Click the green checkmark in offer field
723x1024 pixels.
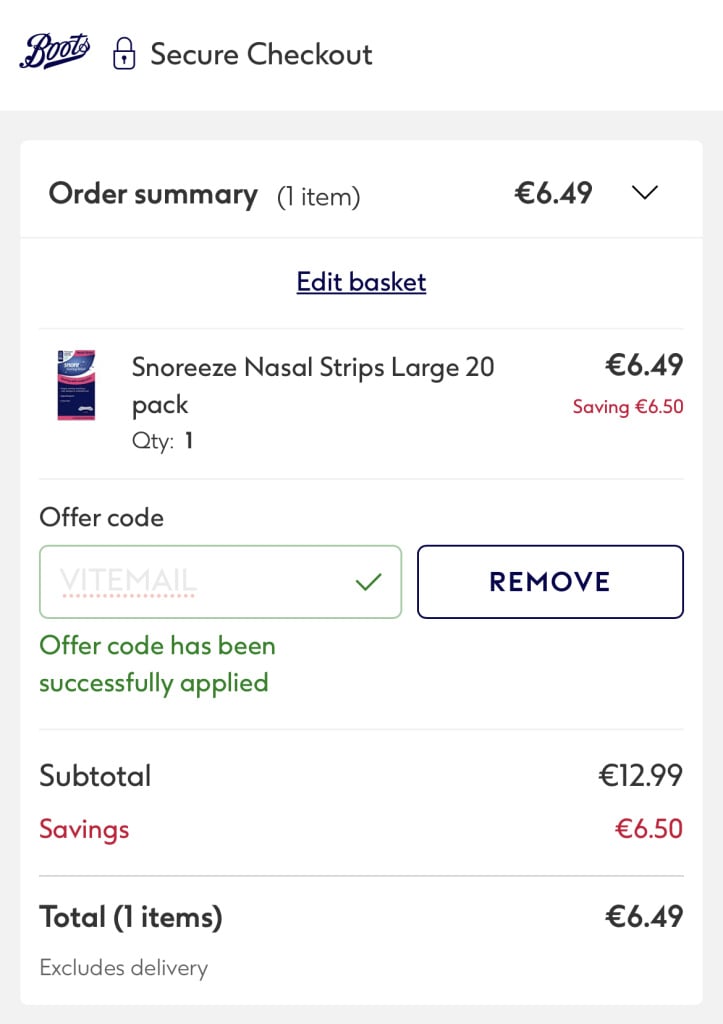coord(369,581)
